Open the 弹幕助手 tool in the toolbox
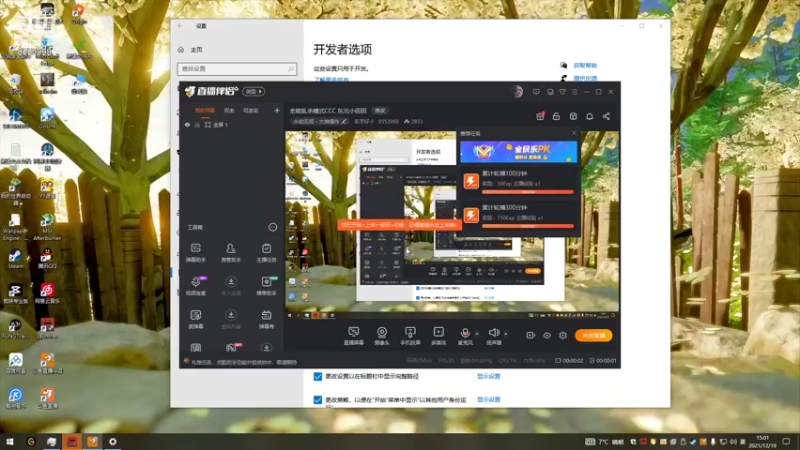The height and width of the screenshot is (450, 800). (x=195, y=252)
